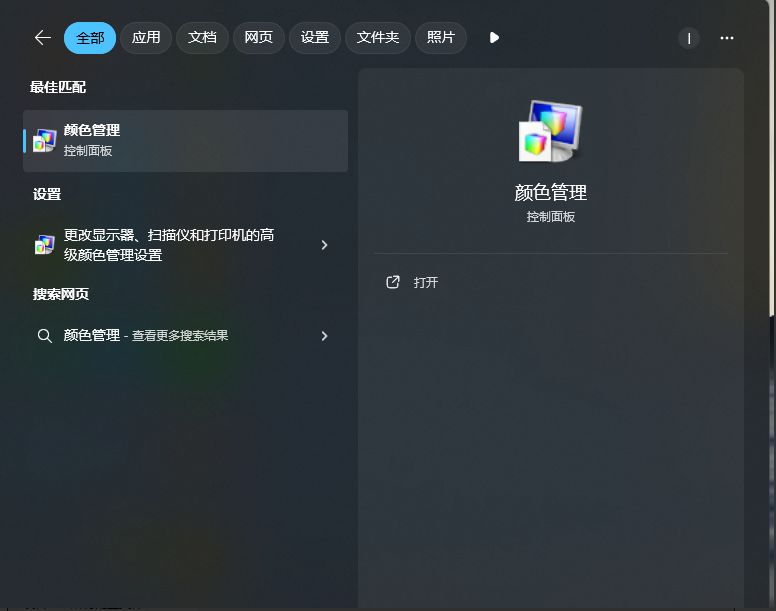The width and height of the screenshot is (776, 611).
Task: Switch to the 设置 filter tab
Action: (315, 38)
